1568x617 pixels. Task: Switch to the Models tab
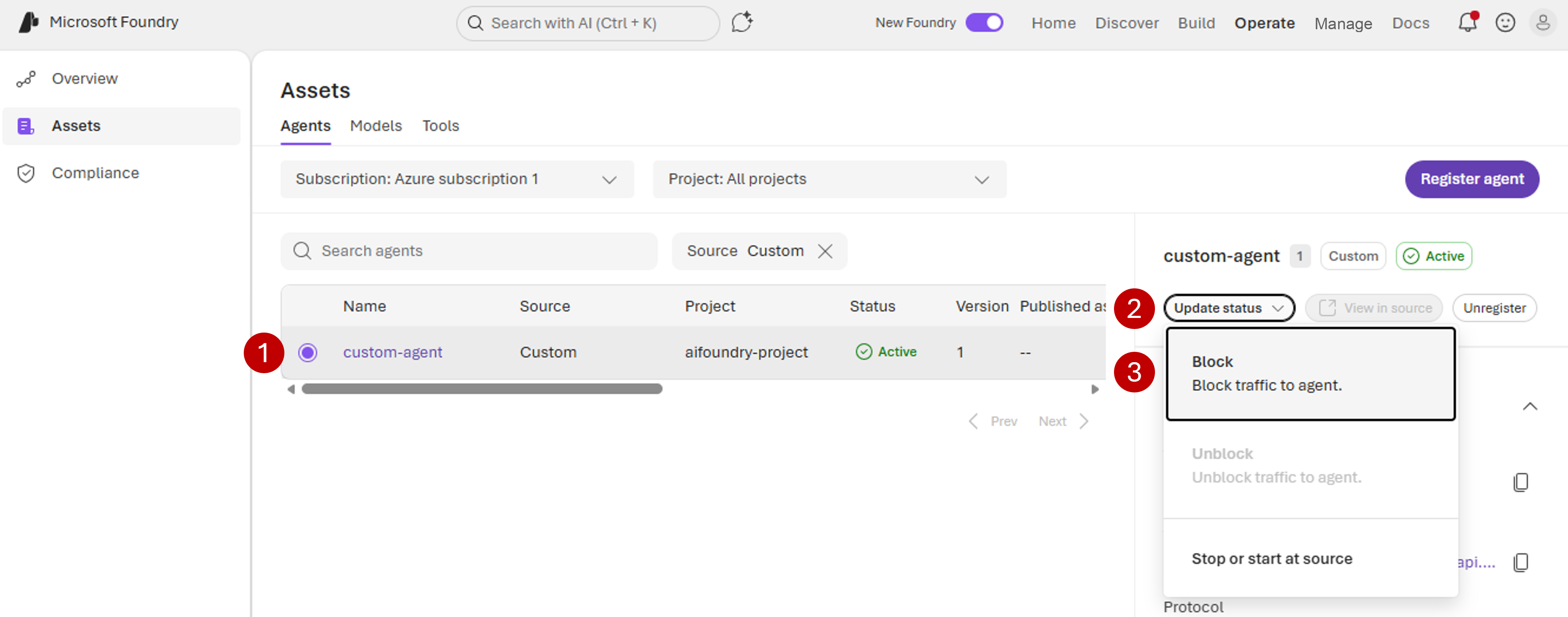coord(376,126)
